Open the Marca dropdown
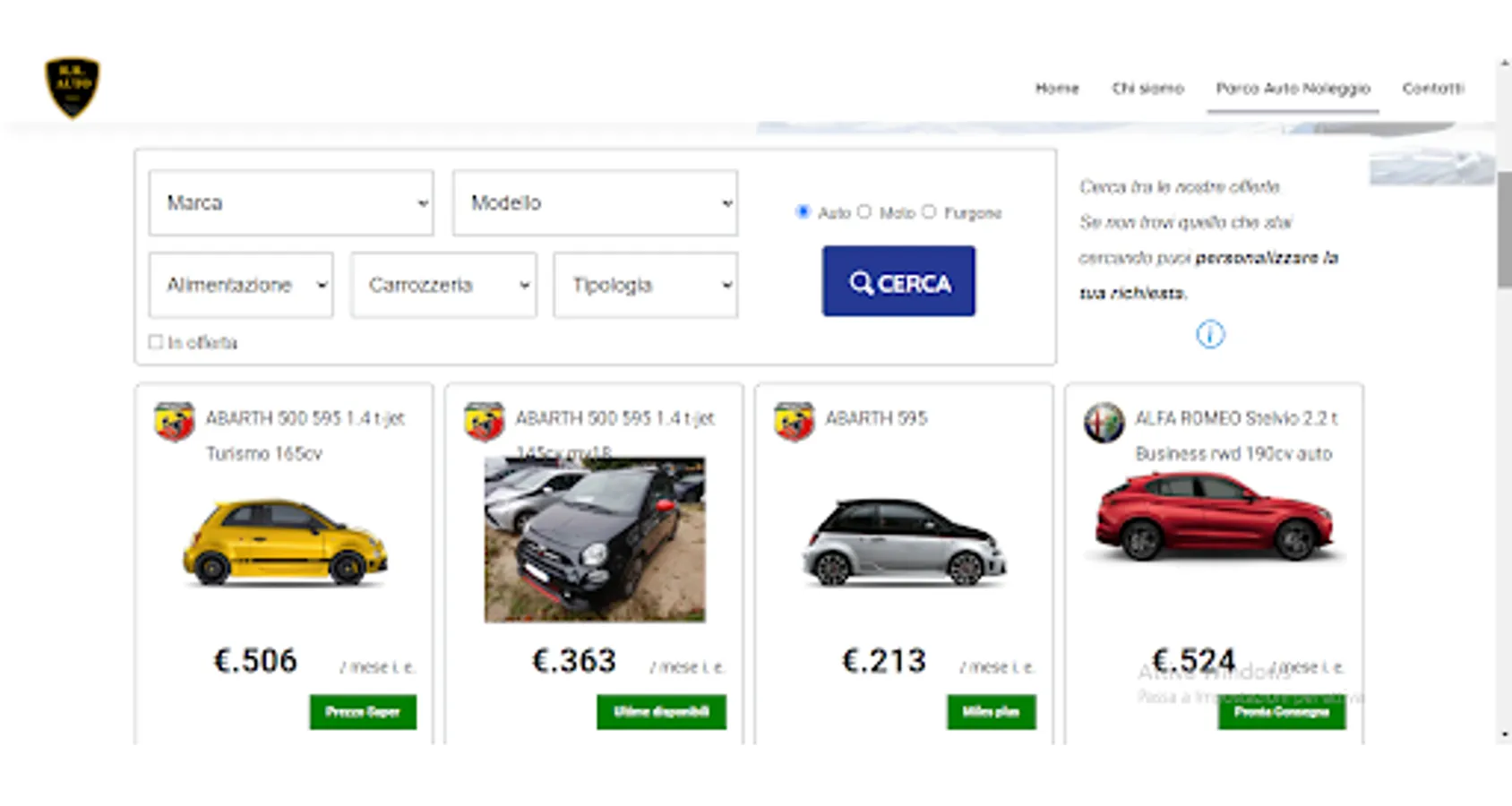1512x806 pixels. point(291,203)
